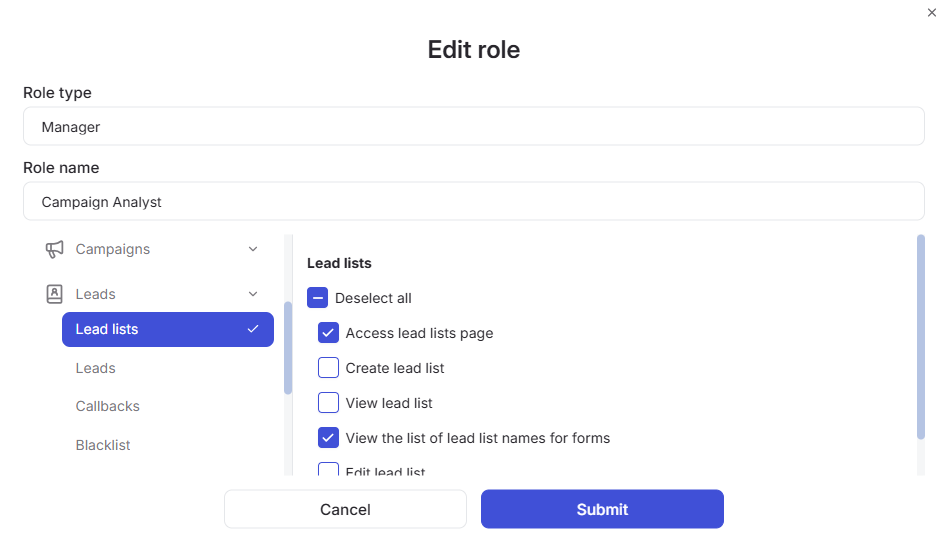Viewport: 945px width, 543px height.
Task: Enable the Create lead list checkbox
Action: click(328, 368)
